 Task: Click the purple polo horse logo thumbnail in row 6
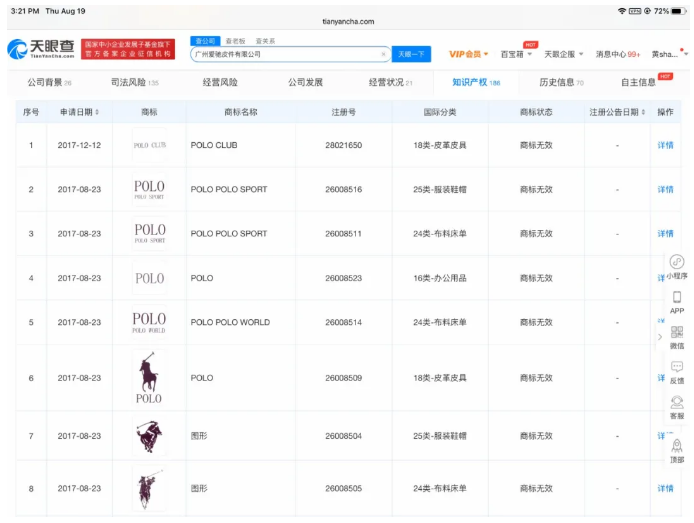[x=150, y=377]
